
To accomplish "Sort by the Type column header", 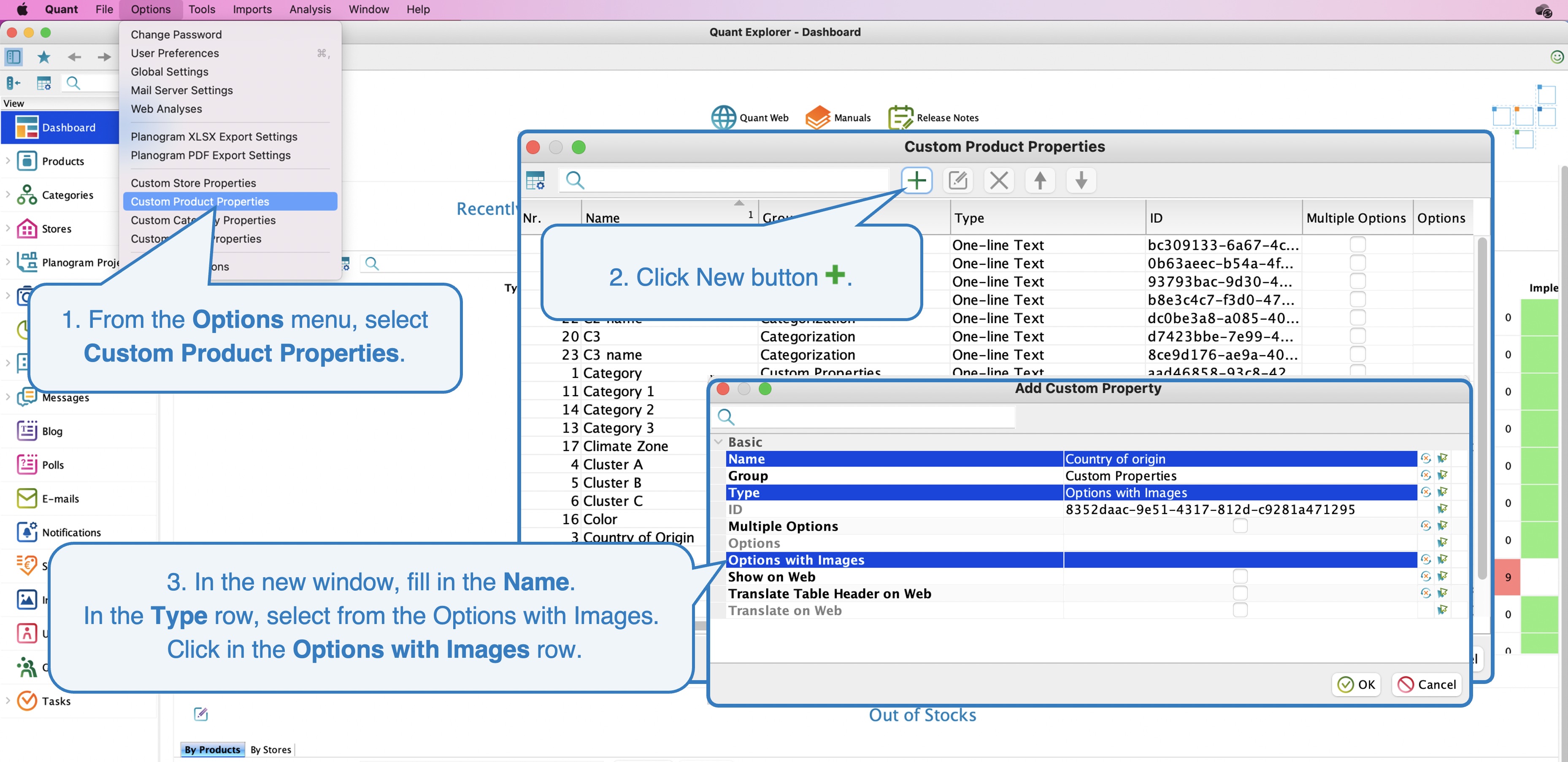I will pyautogui.click(x=1047, y=218).
